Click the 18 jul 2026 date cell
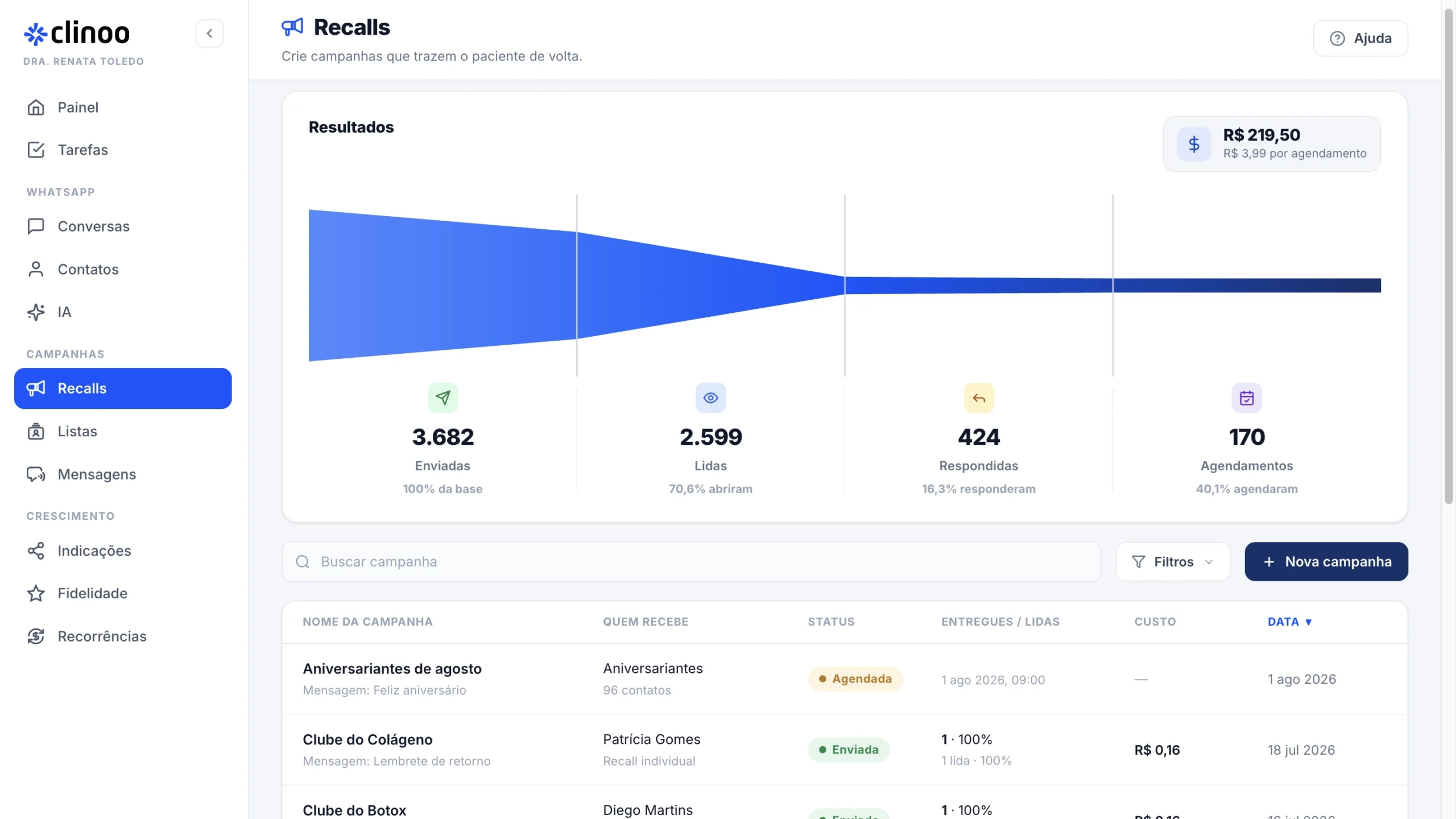 [x=1301, y=750]
